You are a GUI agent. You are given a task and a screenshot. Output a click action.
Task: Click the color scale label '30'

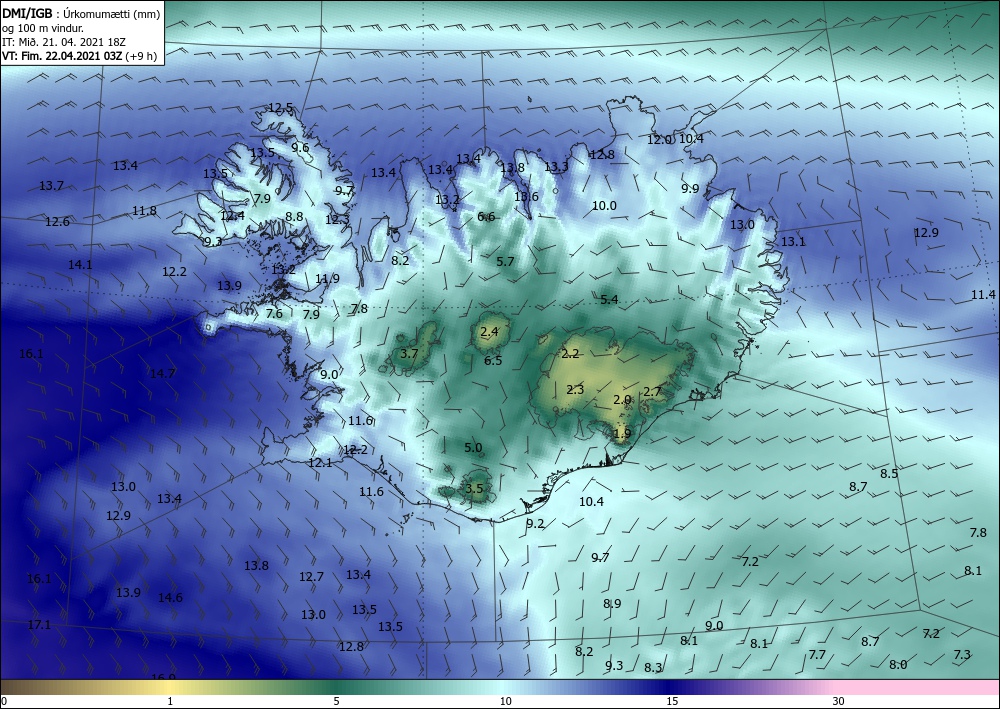click(838, 701)
